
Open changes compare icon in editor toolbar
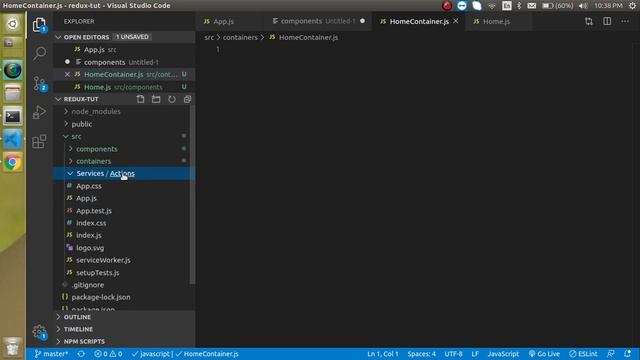(x=589, y=21)
